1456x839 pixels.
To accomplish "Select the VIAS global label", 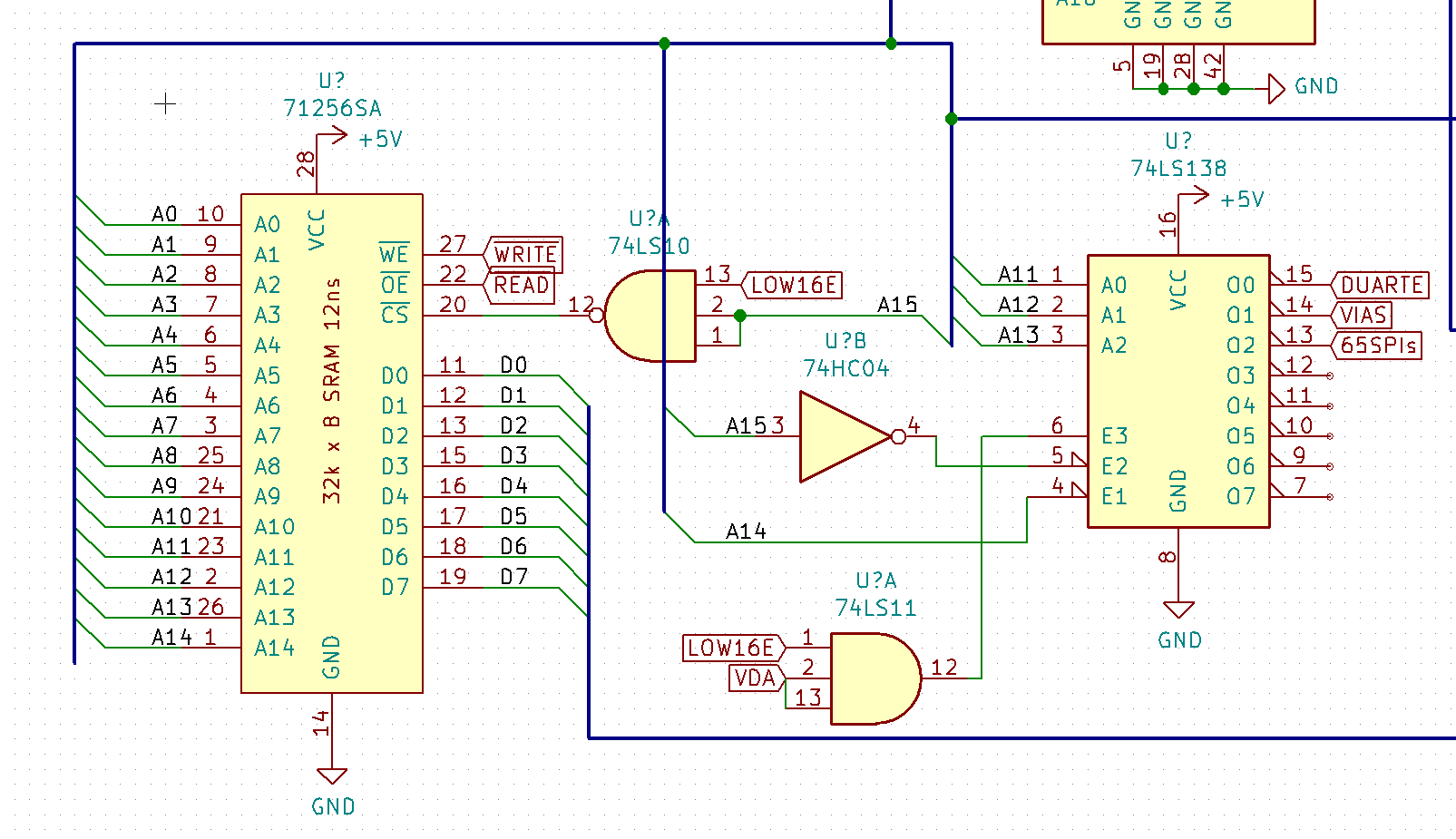I will [x=1362, y=316].
